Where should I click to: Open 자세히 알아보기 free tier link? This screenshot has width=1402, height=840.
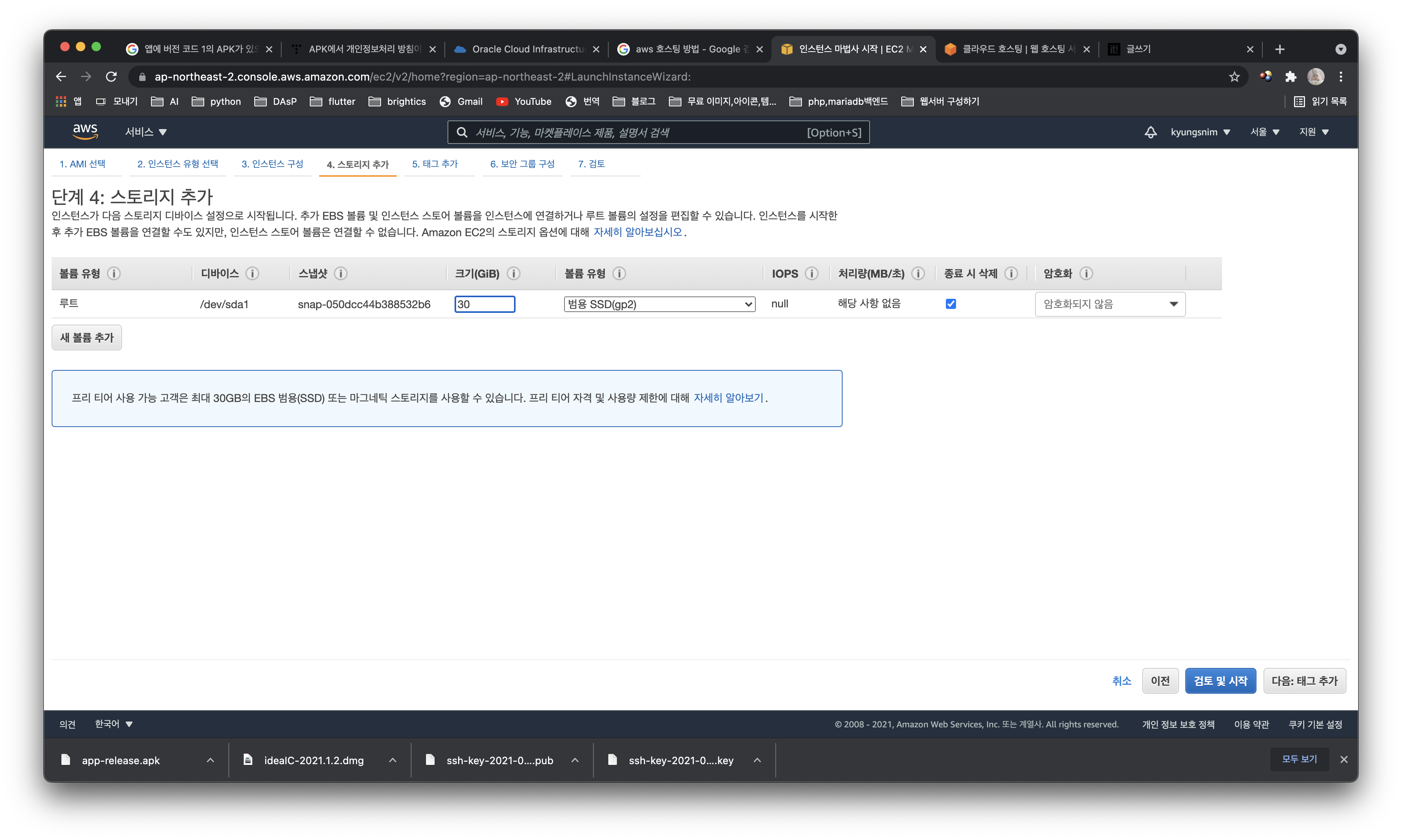[x=728, y=398]
